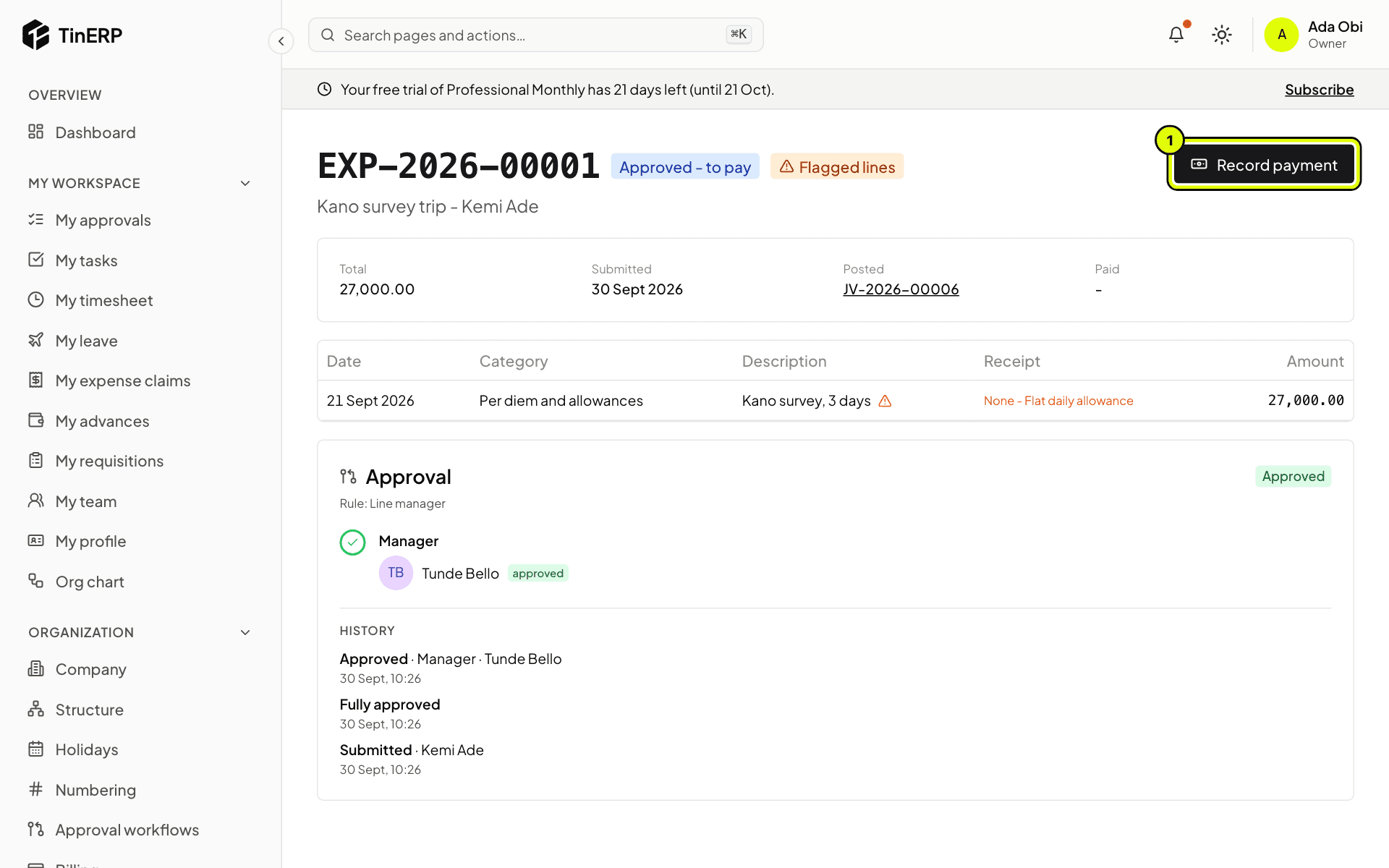This screenshot has height=868, width=1389.
Task: Click the My tasks checkbox icon
Action: (35, 260)
